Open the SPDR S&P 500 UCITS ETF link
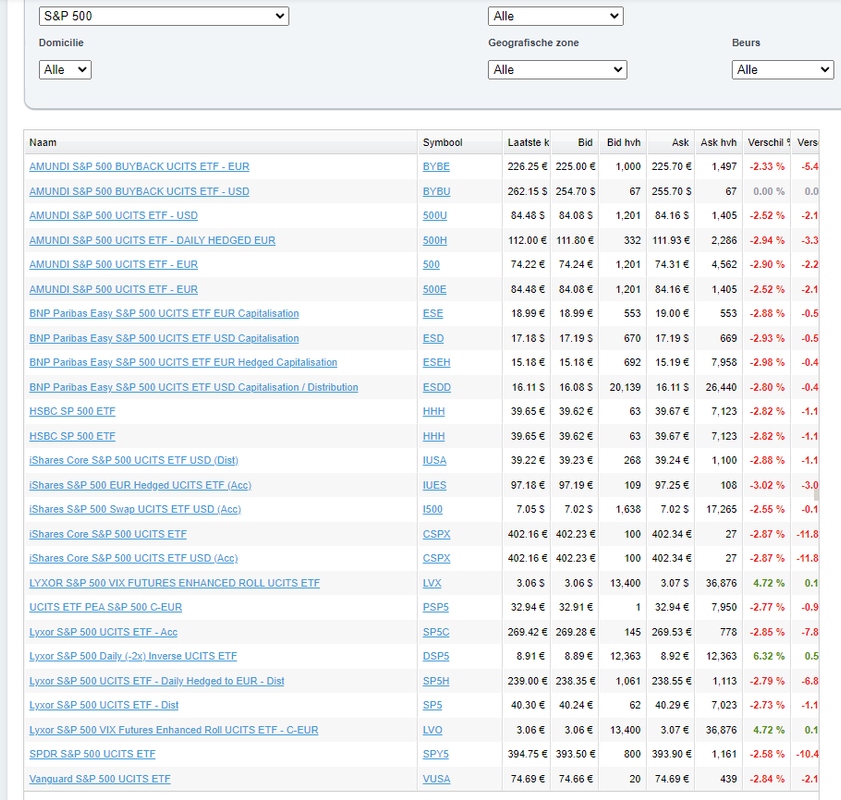 click(x=92, y=754)
